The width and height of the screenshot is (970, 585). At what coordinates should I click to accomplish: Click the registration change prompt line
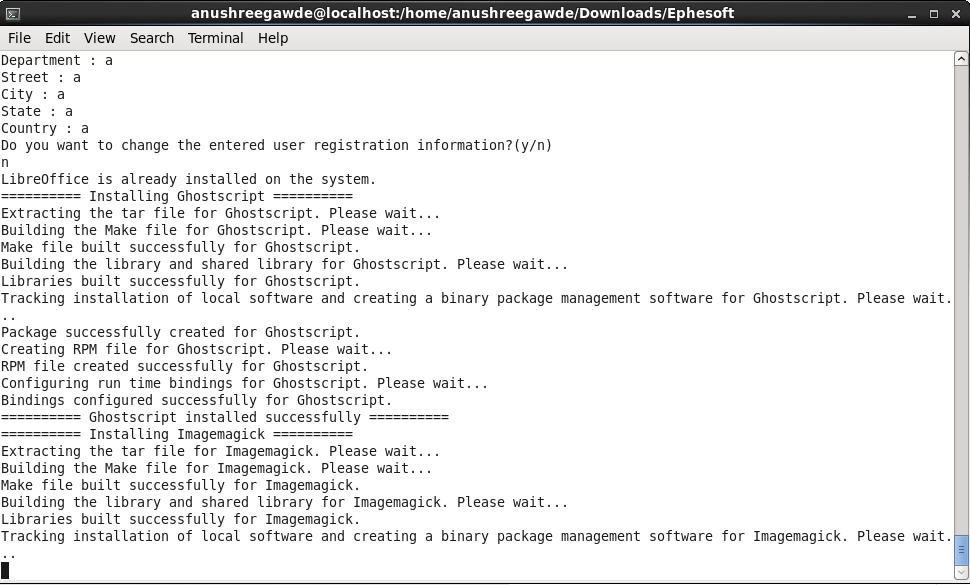coord(277,145)
